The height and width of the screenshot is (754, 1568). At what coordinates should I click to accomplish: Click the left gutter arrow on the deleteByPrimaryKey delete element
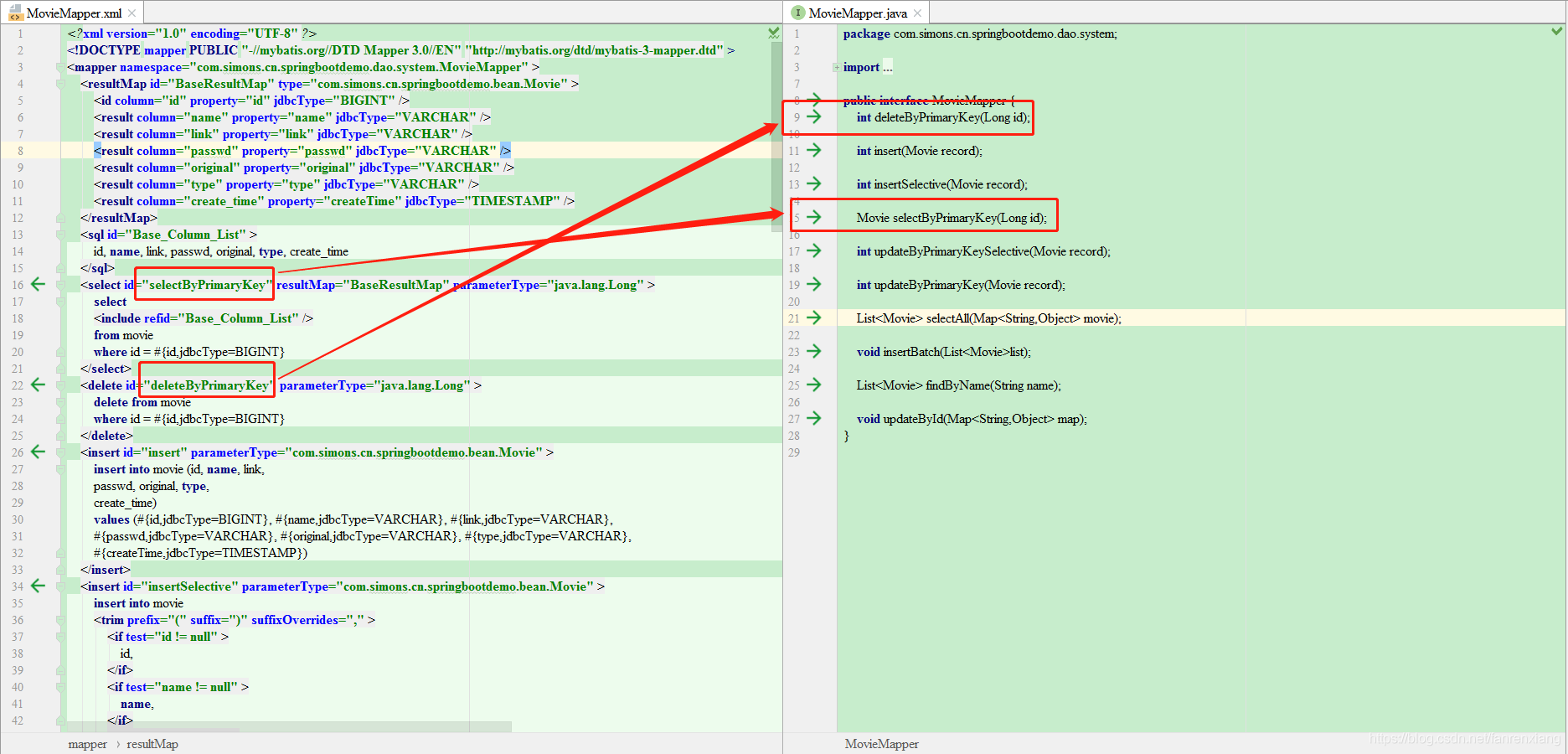click(38, 385)
